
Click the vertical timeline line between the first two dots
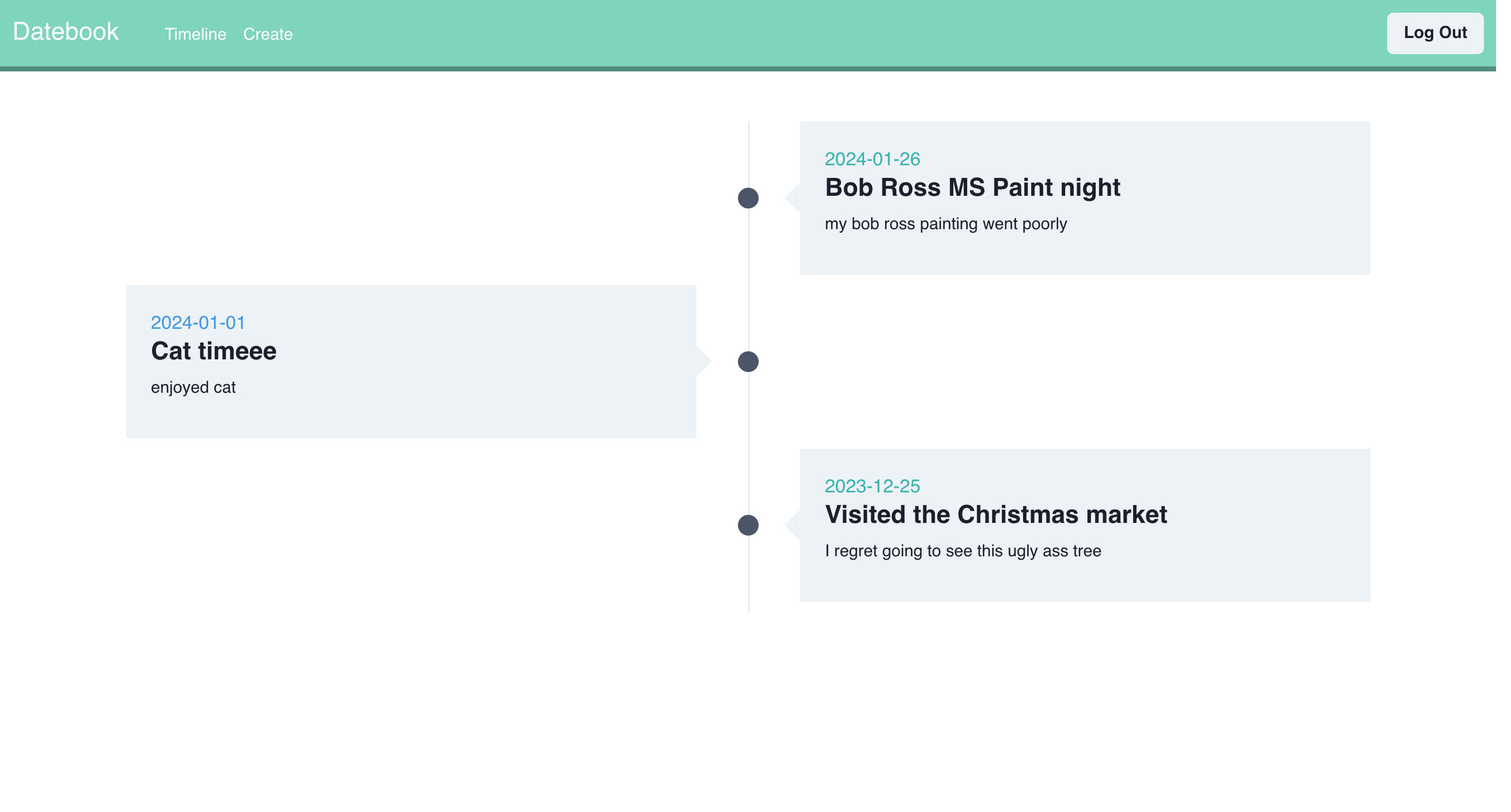point(748,280)
